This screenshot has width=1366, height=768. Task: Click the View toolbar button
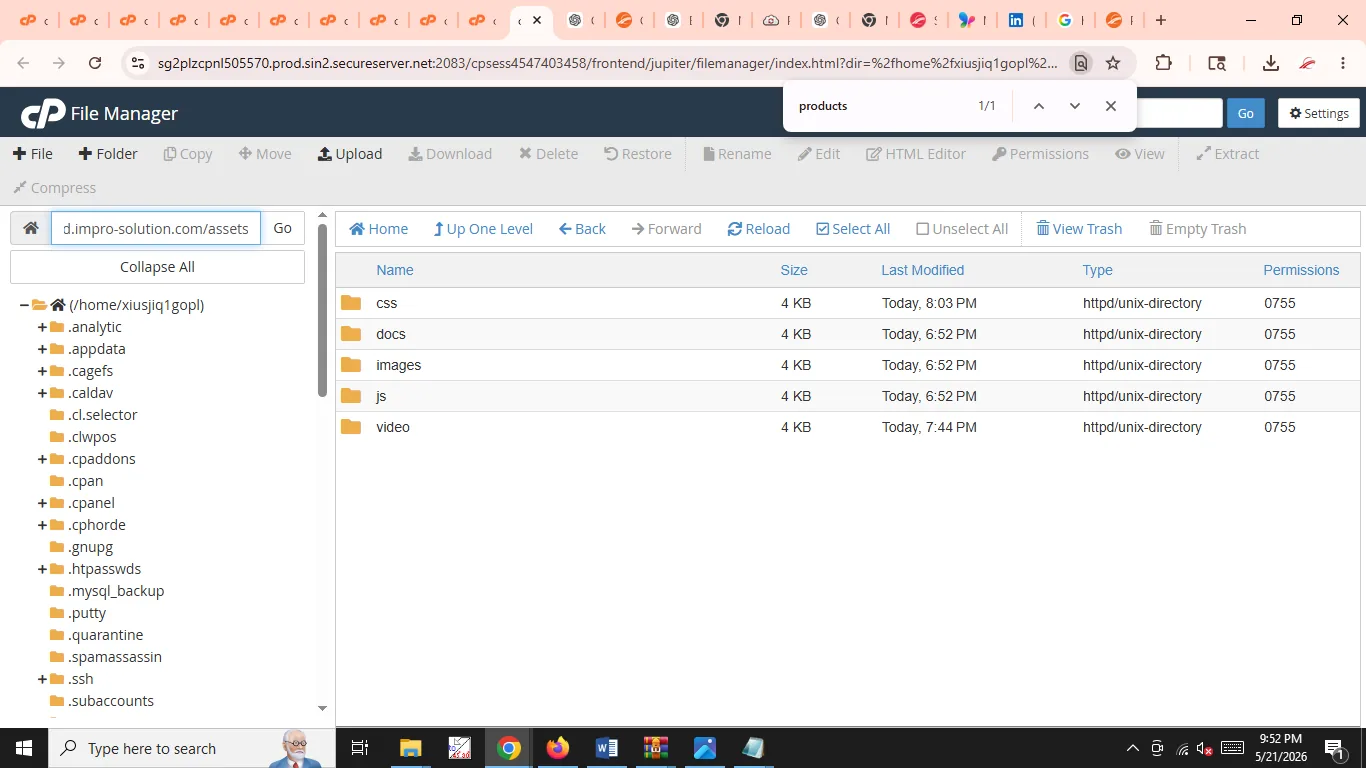pyautogui.click(x=1140, y=154)
